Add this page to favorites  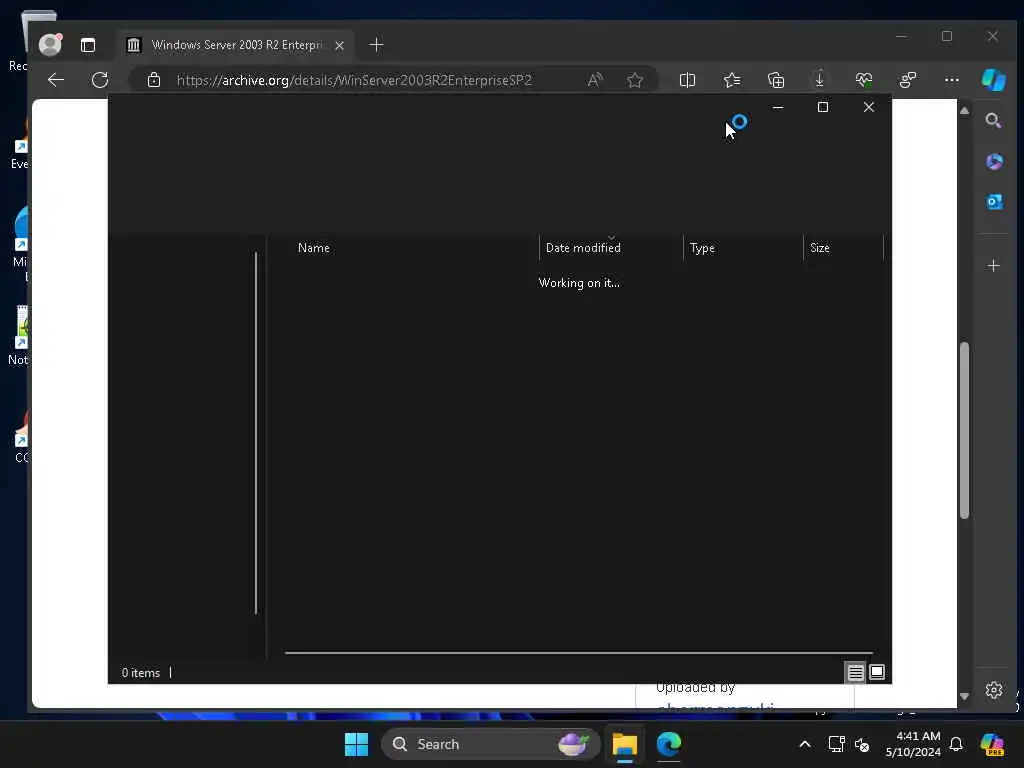point(635,80)
